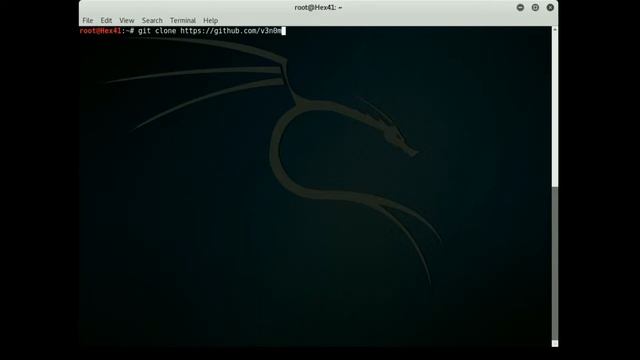Click the terminal vertical scrollbar thumb
The width and height of the screenshot is (640, 360).
pyautogui.click(x=555, y=263)
